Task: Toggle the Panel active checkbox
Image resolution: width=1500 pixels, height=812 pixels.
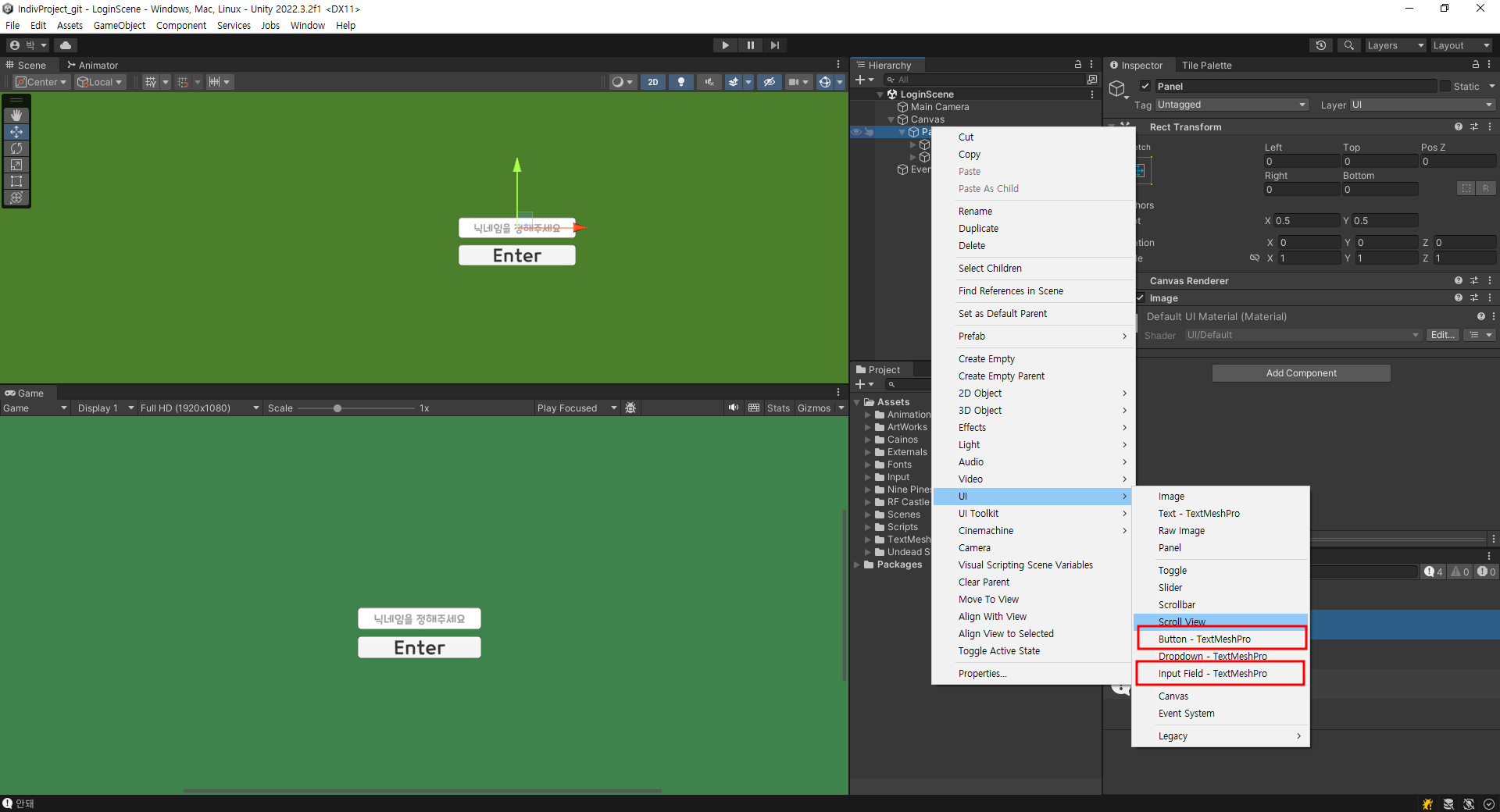Action: click(1145, 86)
